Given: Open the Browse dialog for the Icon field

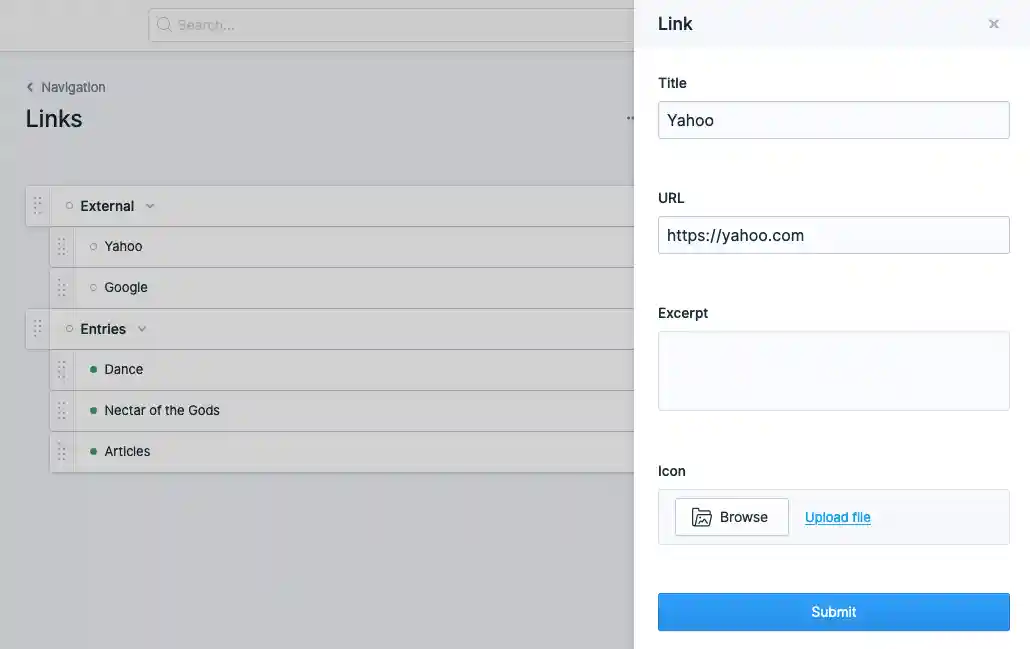Looking at the screenshot, I should pyautogui.click(x=731, y=517).
